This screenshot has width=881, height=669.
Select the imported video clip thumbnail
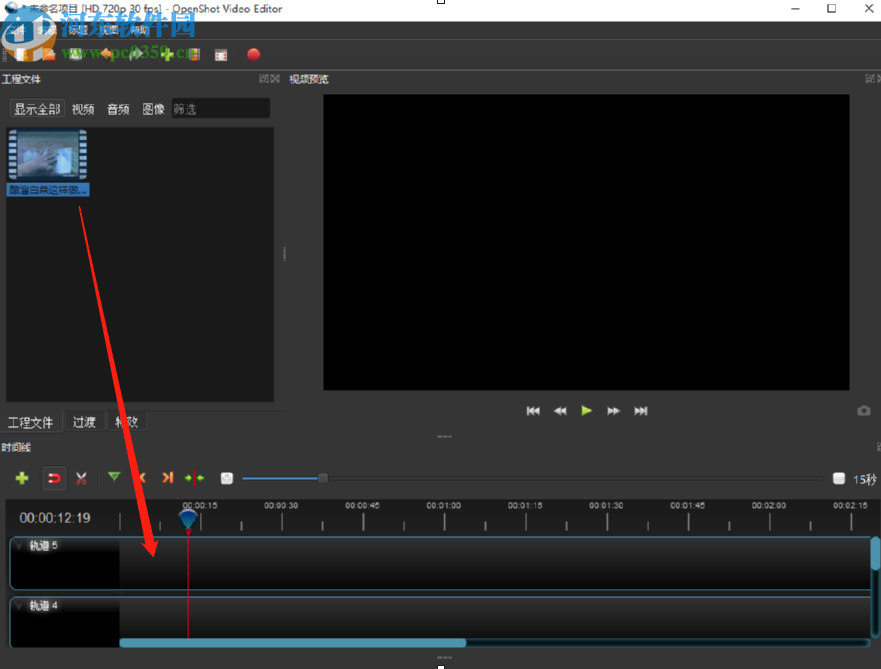(x=48, y=155)
